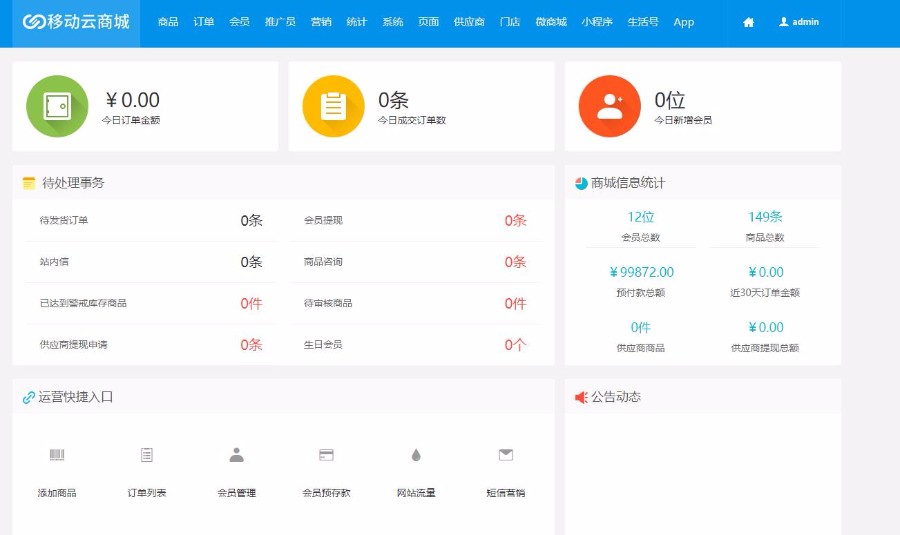
Task: Open 待发货订单 pending item
Action: [x=64, y=220]
